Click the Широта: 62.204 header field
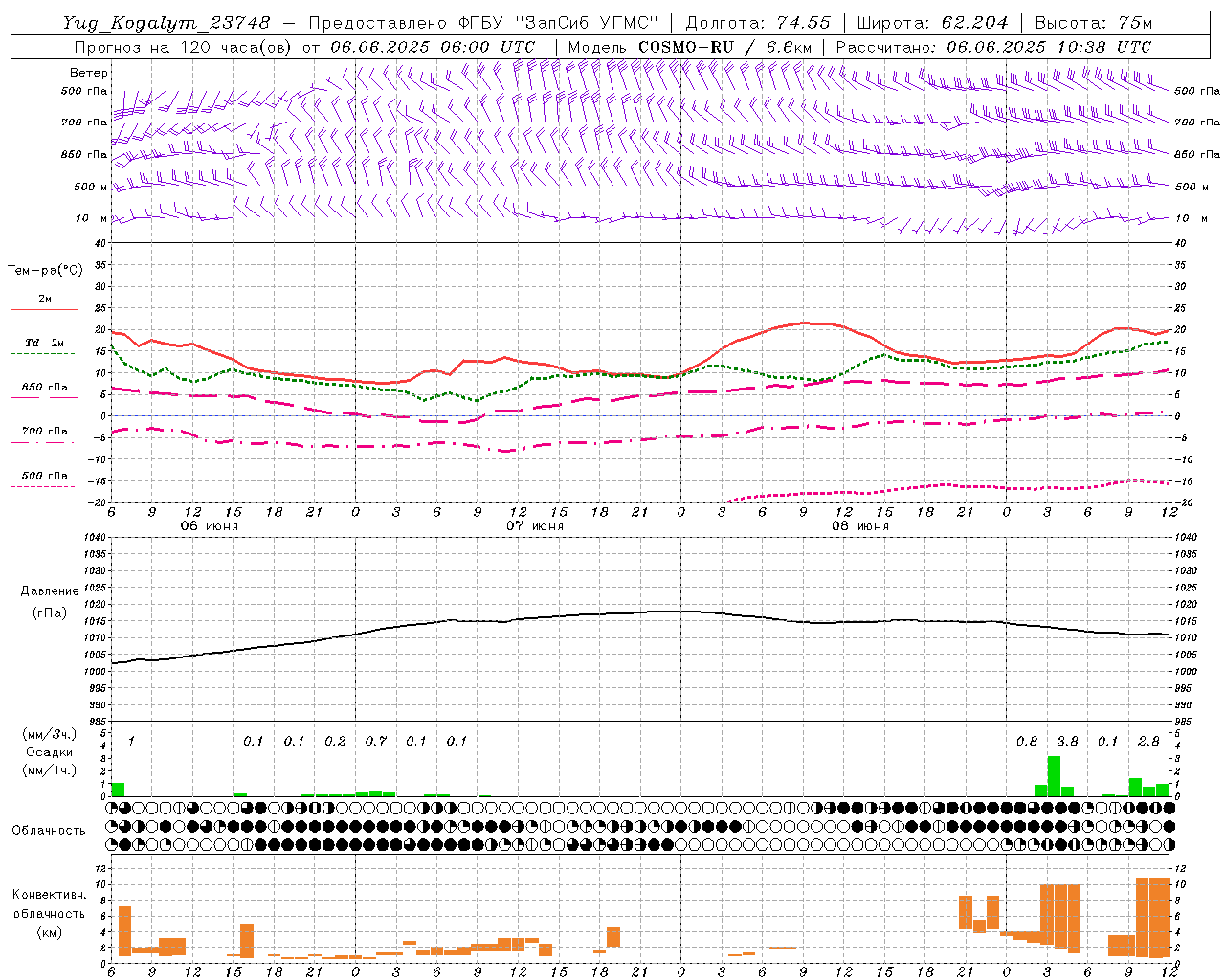This screenshot has width=1225, height=980. tap(932, 23)
